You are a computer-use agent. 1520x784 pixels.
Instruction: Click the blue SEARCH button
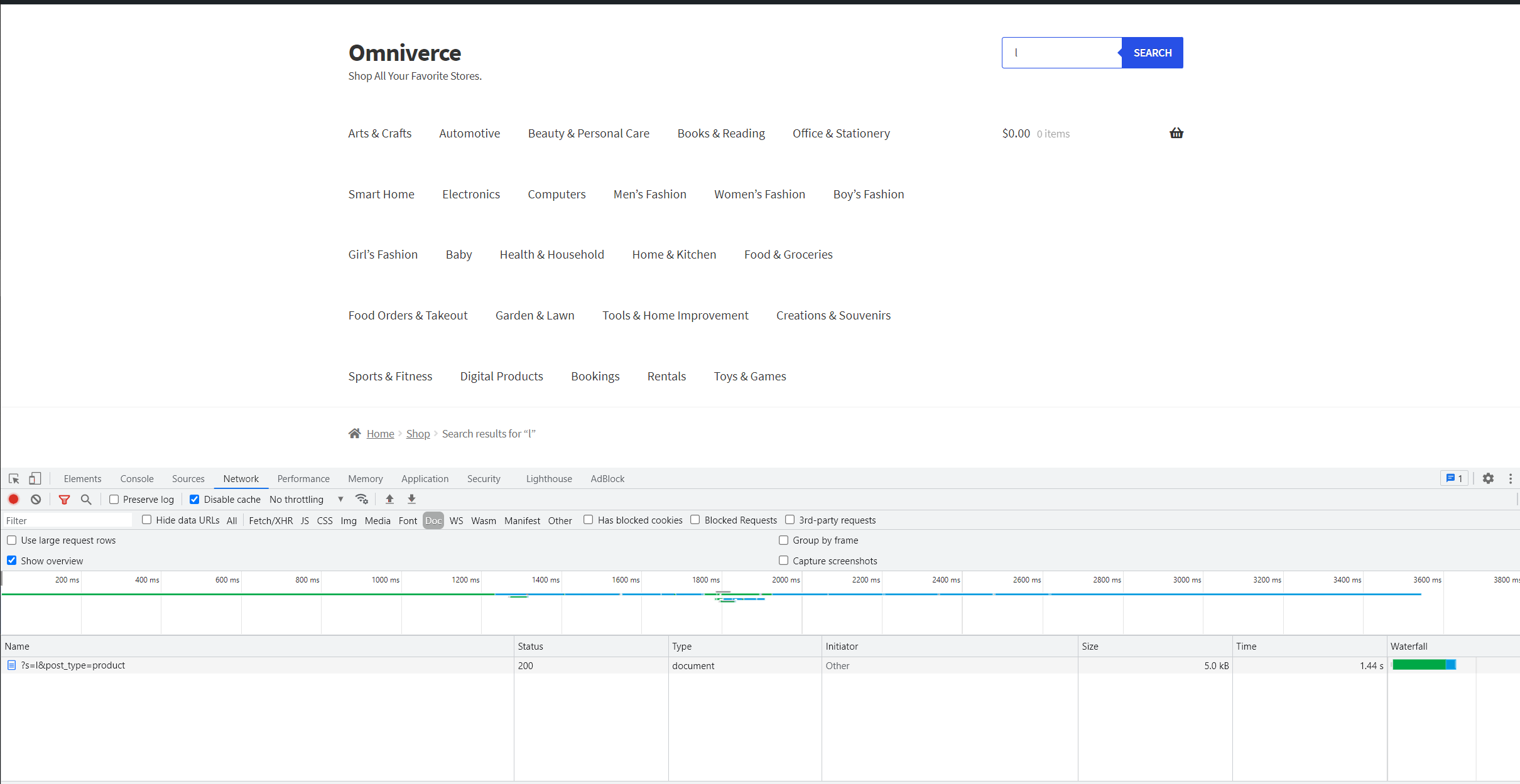[x=1152, y=53]
